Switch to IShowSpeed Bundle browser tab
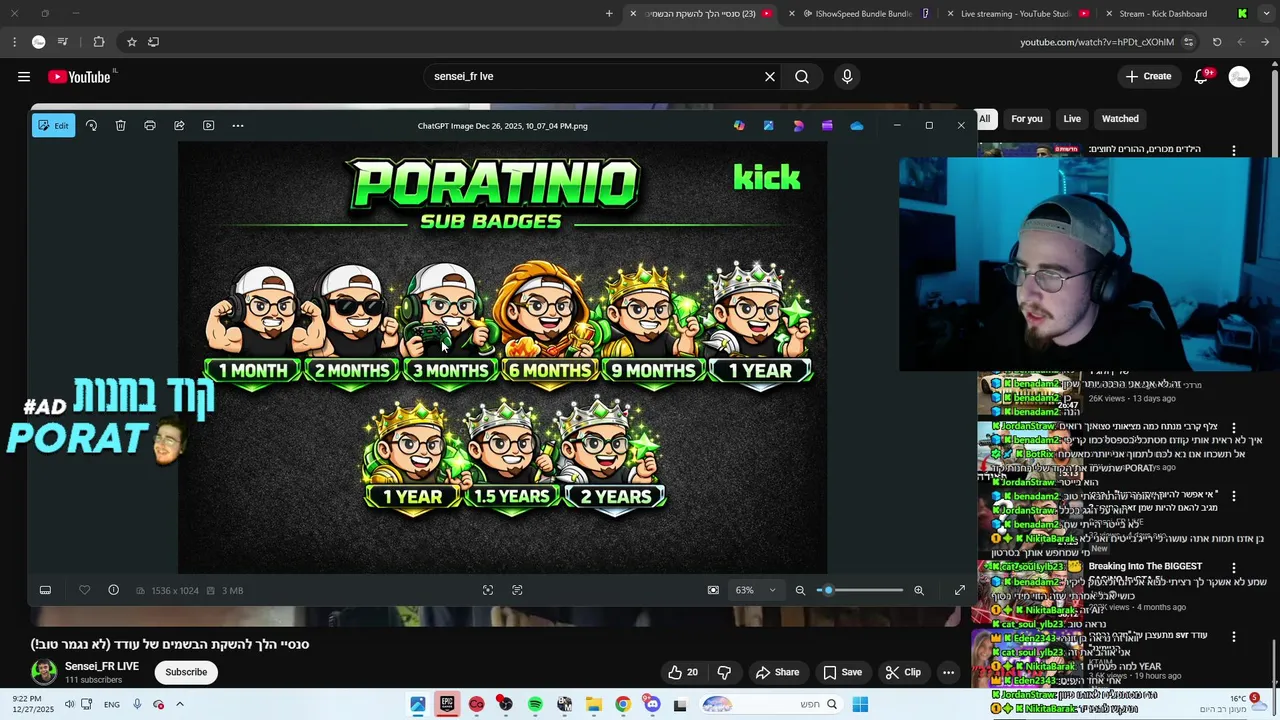This screenshot has height=720, width=1280. [862, 14]
